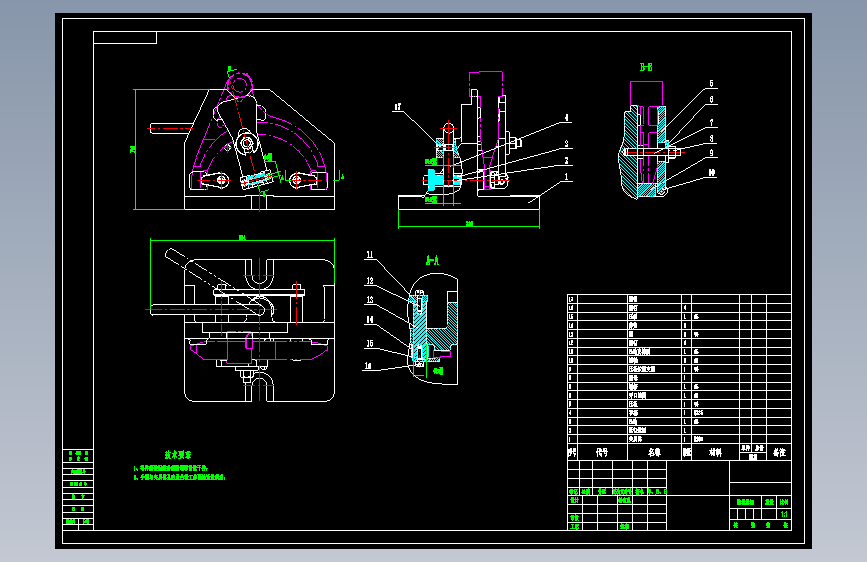Click part callout number 1 near base plate
Screen dimensions: 867x562
click(x=566, y=177)
